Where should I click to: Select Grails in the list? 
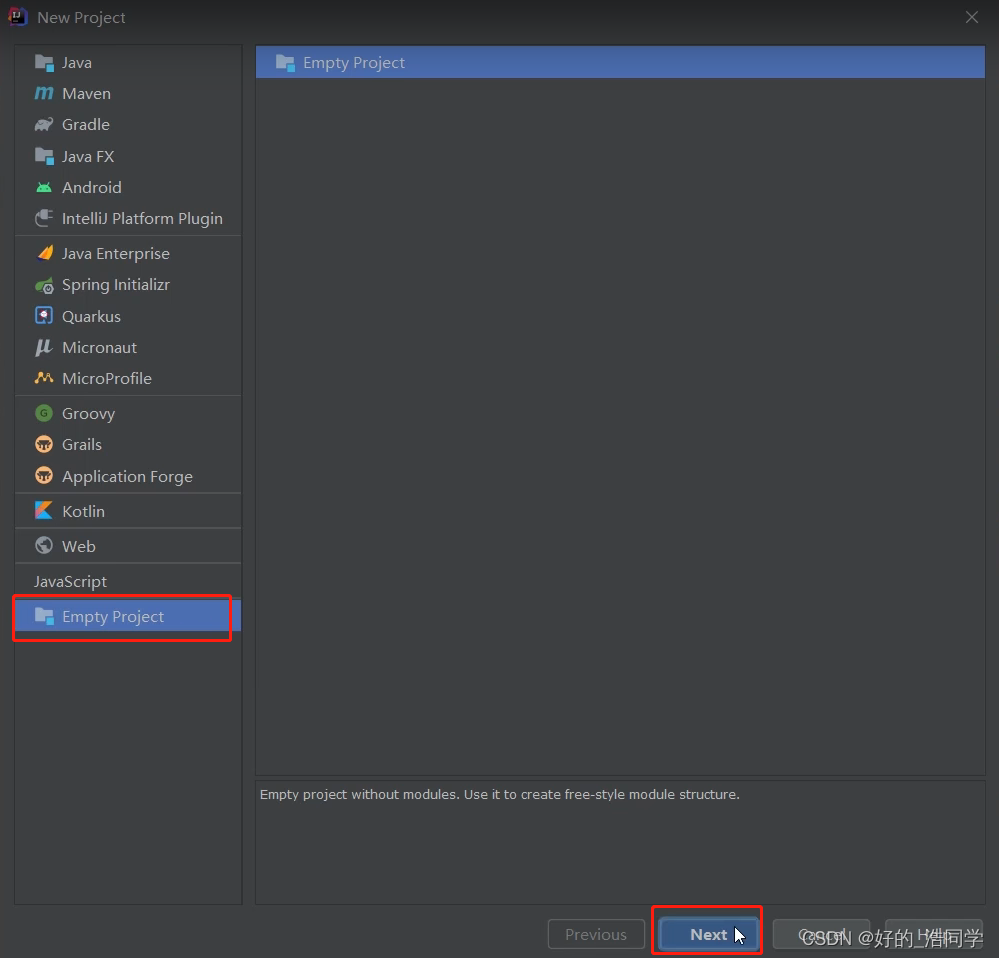pos(128,445)
